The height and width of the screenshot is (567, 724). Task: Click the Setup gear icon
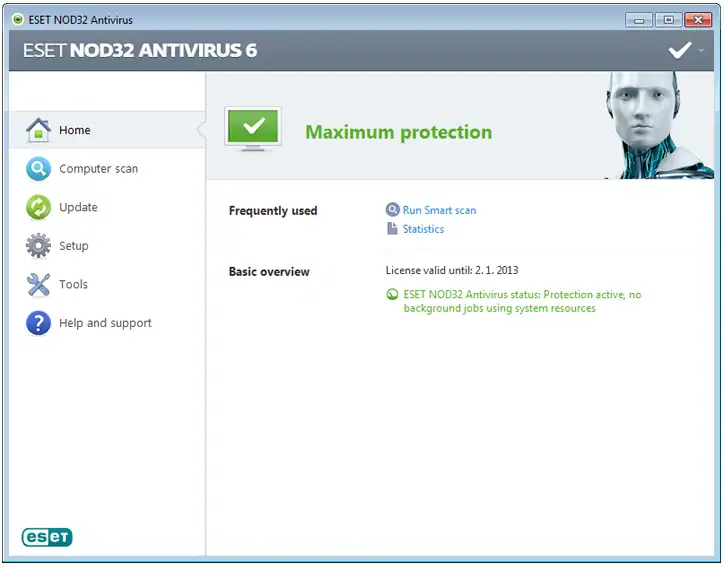point(38,246)
